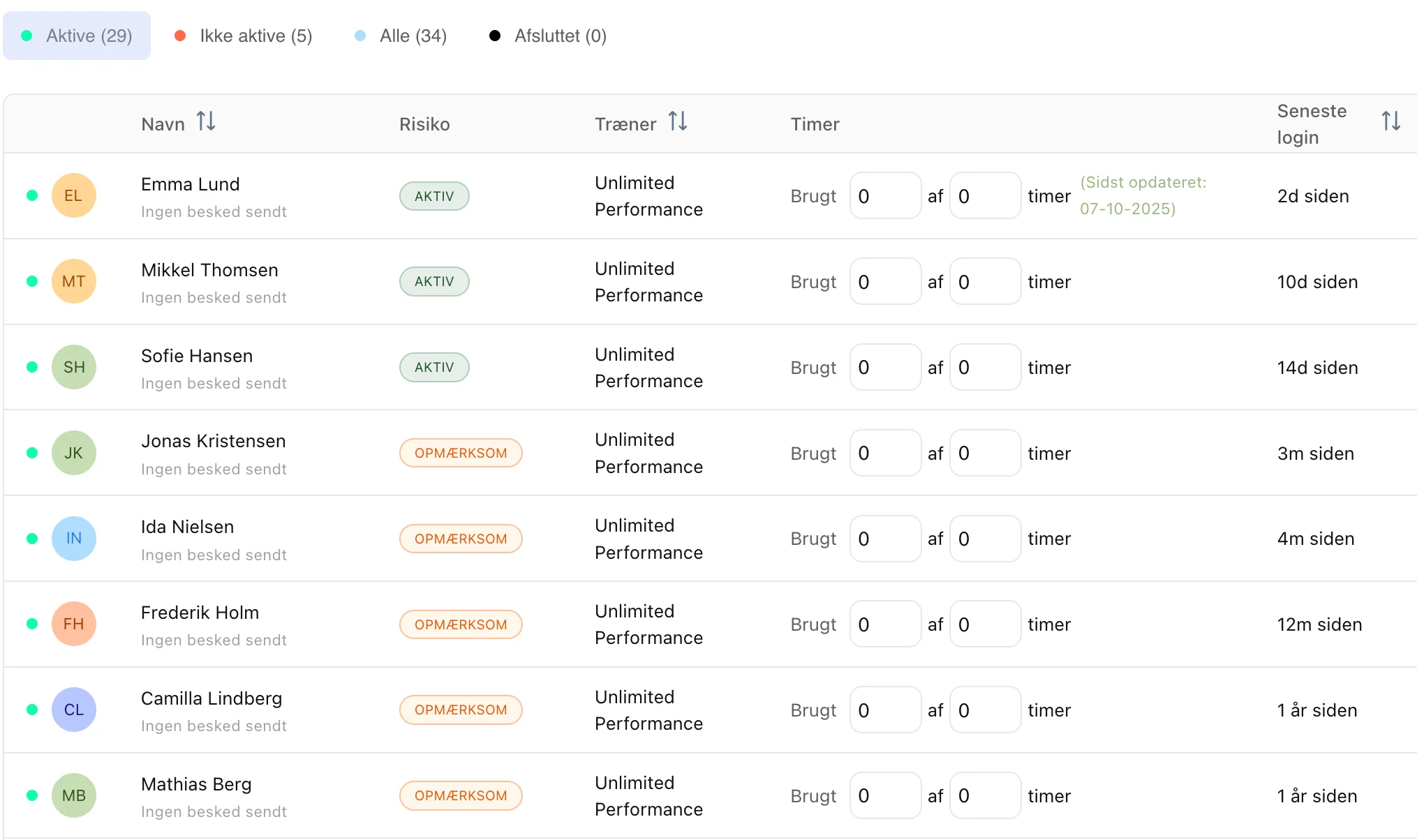
Task: Edit total hours field for Sofie Hansen
Action: tap(985, 368)
